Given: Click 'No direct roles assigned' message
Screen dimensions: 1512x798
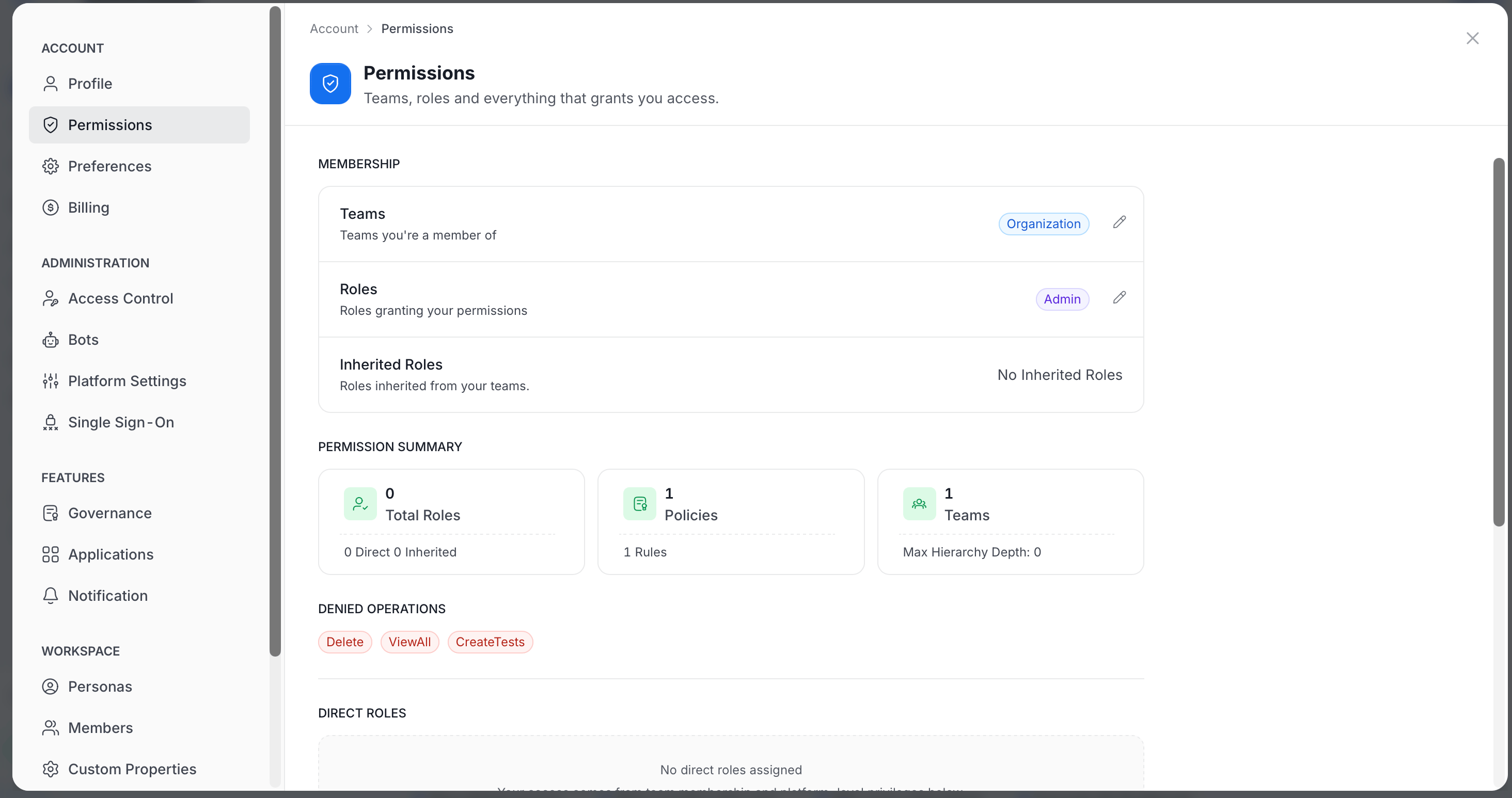Looking at the screenshot, I should tap(731, 770).
